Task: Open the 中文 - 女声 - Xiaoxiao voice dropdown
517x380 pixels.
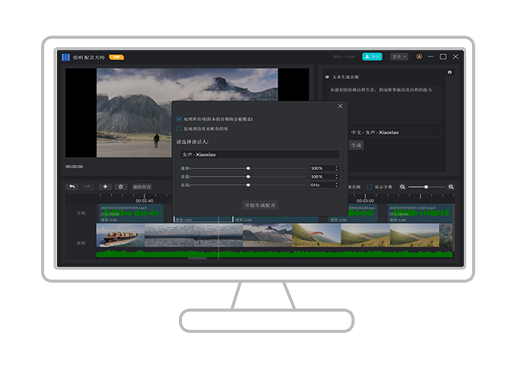Action: click(x=395, y=132)
